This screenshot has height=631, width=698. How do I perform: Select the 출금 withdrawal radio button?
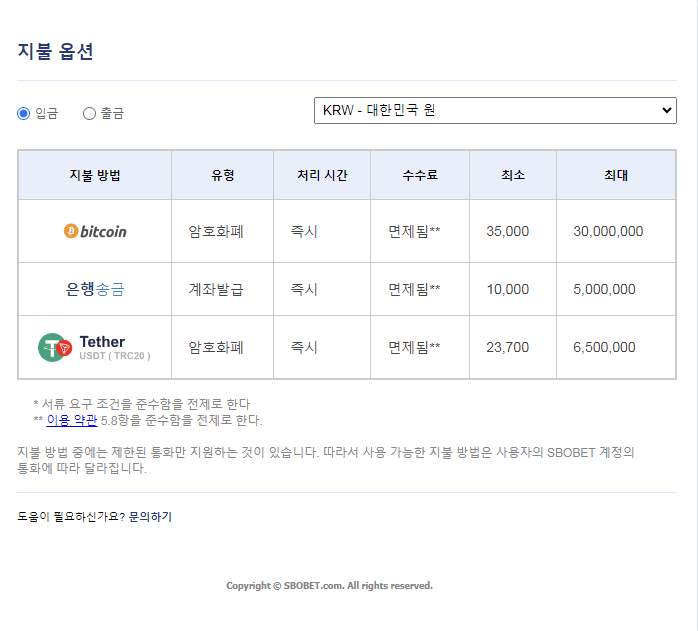[x=89, y=114]
